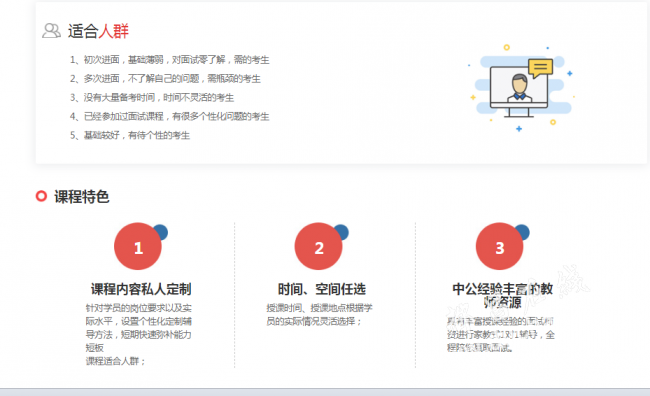Viewport: 650px width, 396px height.
Task: Click the 适合人群 heading
Action: pyautogui.click(x=98, y=32)
